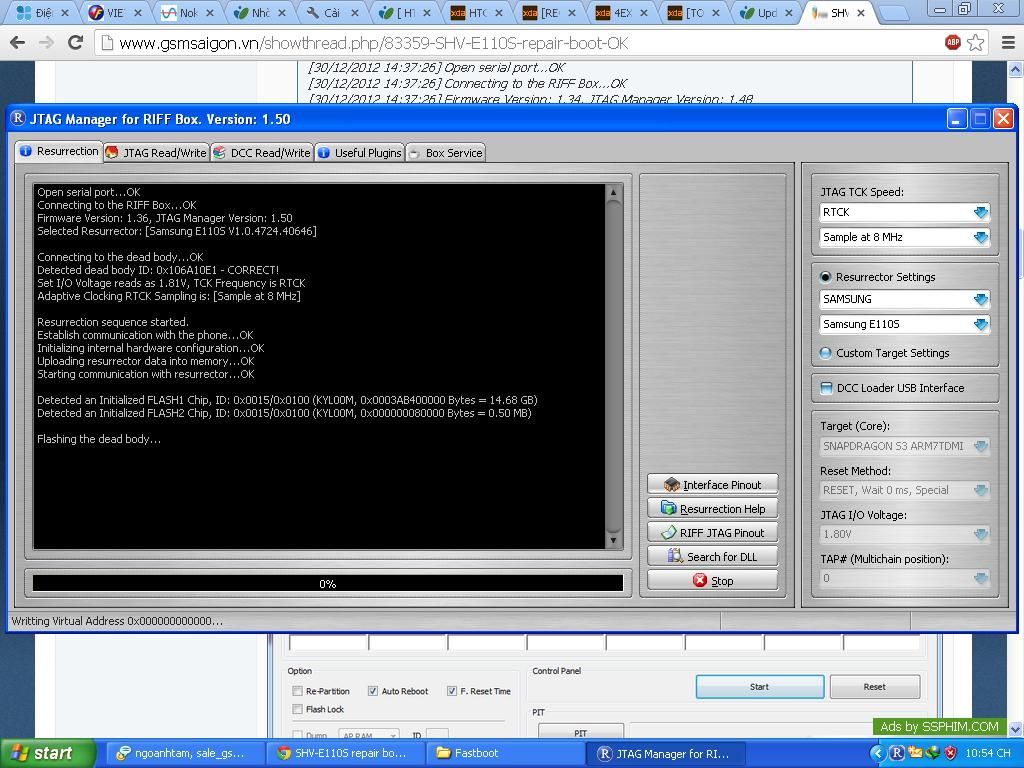Open the JTAG I/O Voltage dropdown
The width and height of the screenshot is (1024, 768).
coord(904,534)
